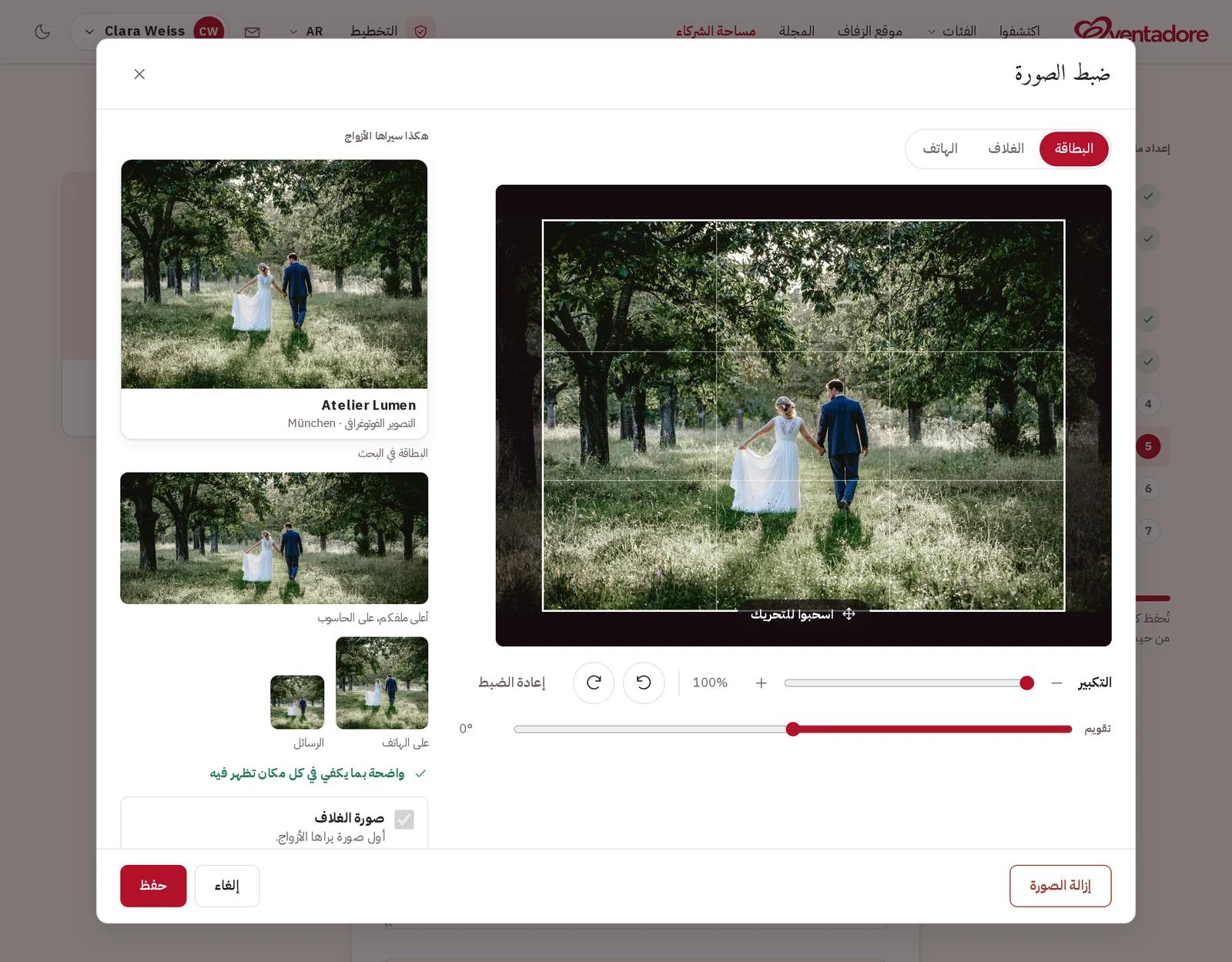Click the desktop profile banner preview

[274, 538]
